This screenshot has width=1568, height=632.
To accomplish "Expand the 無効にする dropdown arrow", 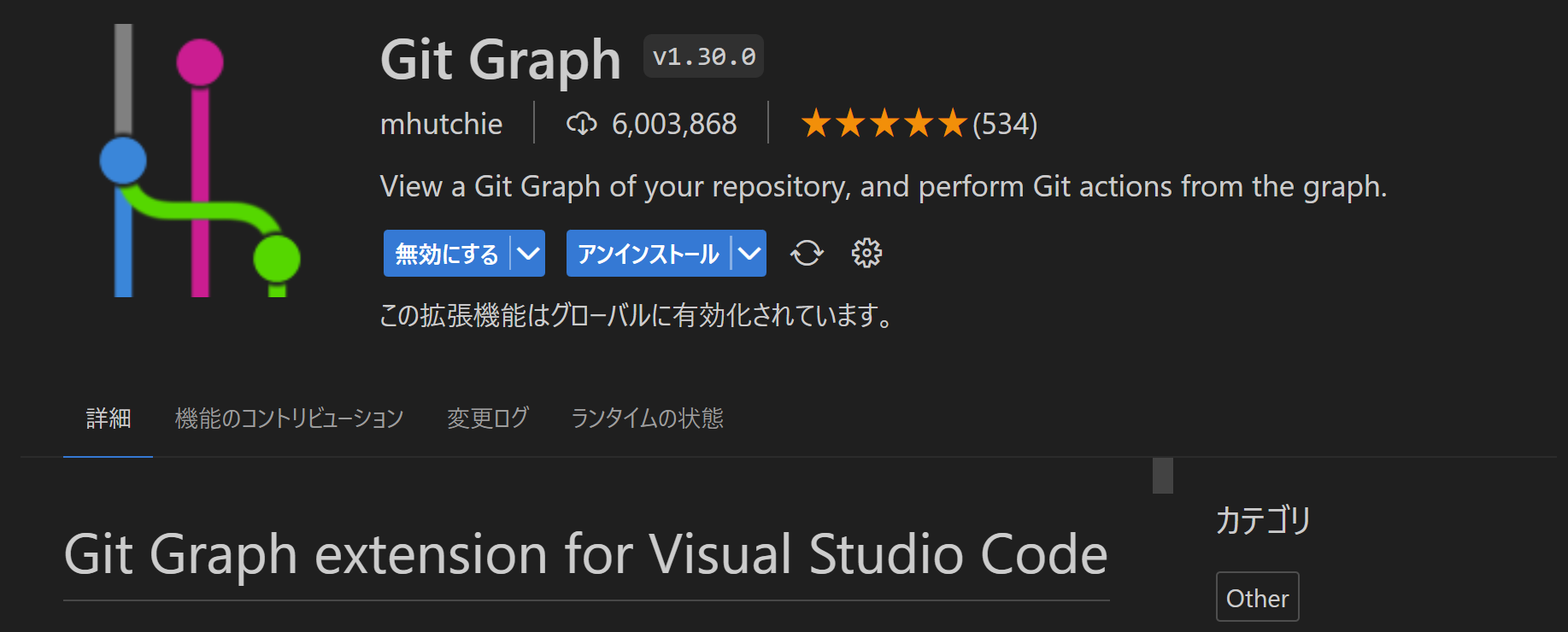I will tap(529, 254).
